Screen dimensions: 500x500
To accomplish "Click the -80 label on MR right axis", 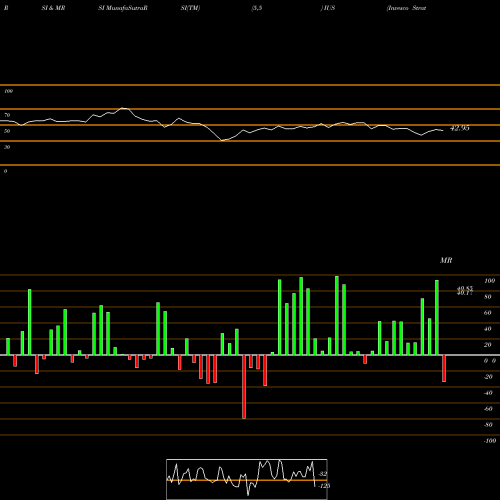I will coord(488,425).
